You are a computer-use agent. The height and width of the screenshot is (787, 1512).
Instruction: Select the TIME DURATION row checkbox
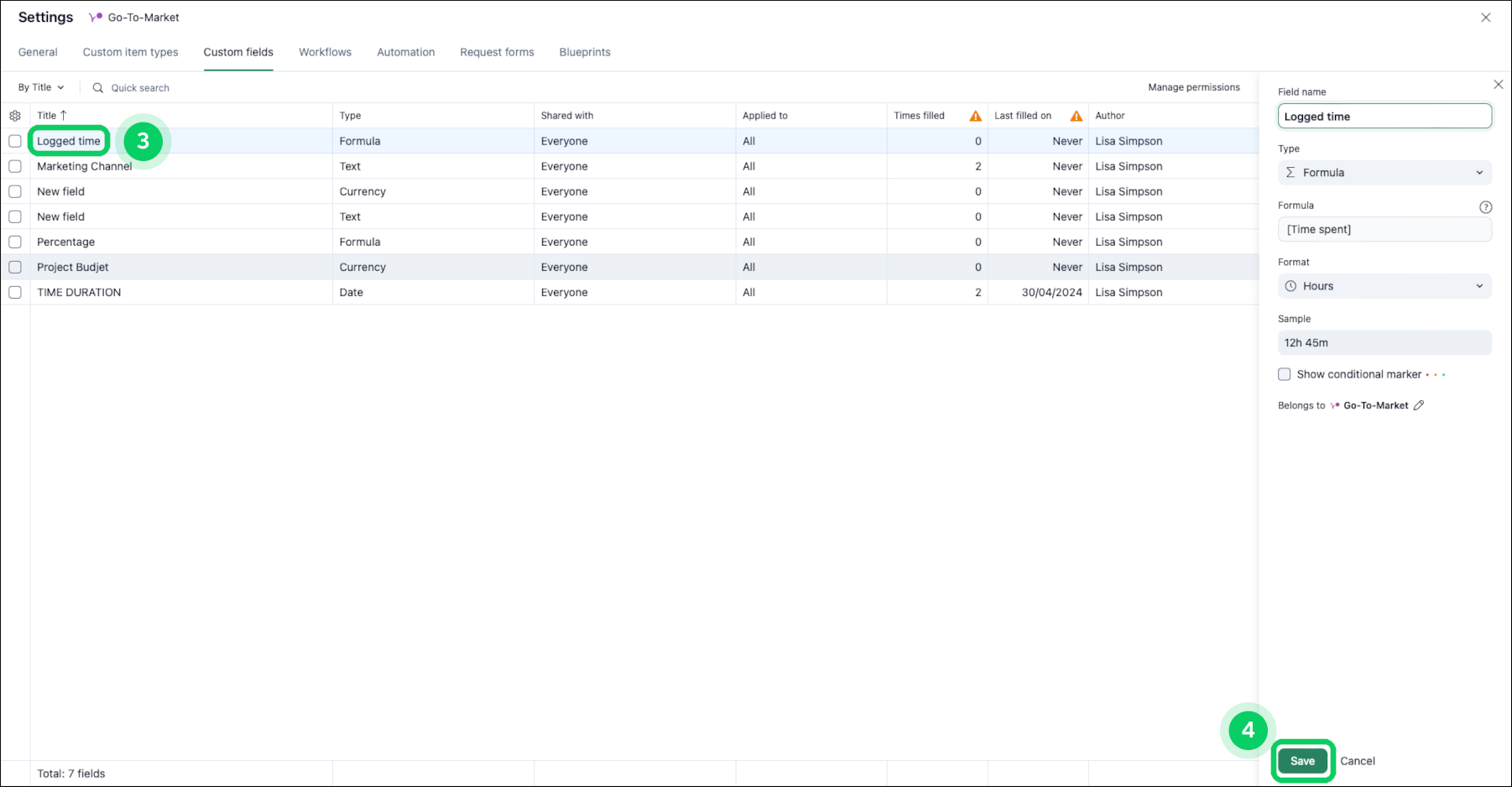(14, 292)
